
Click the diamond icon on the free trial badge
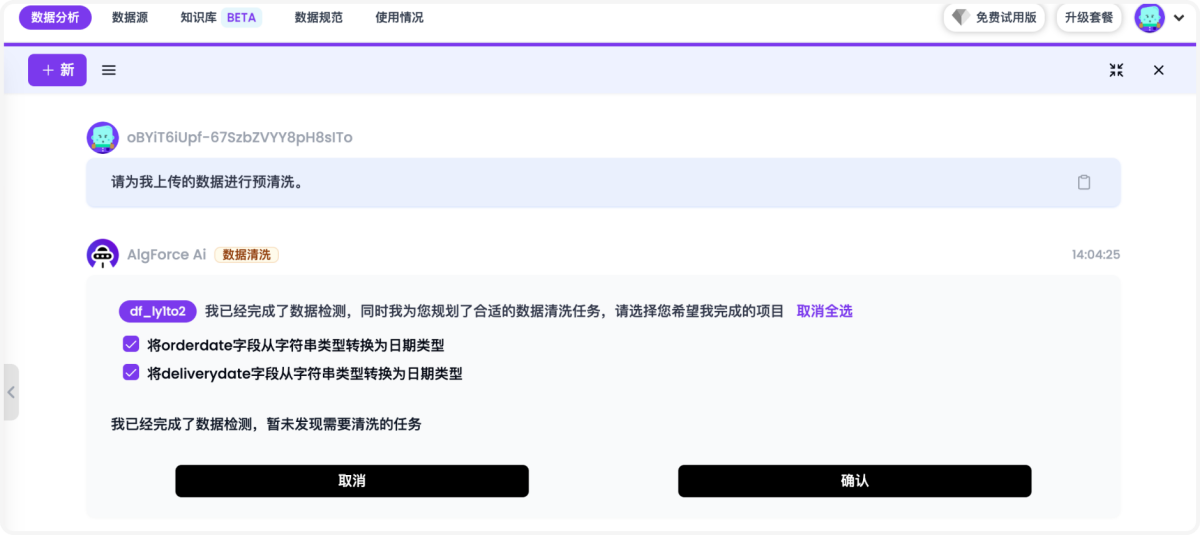pos(960,17)
